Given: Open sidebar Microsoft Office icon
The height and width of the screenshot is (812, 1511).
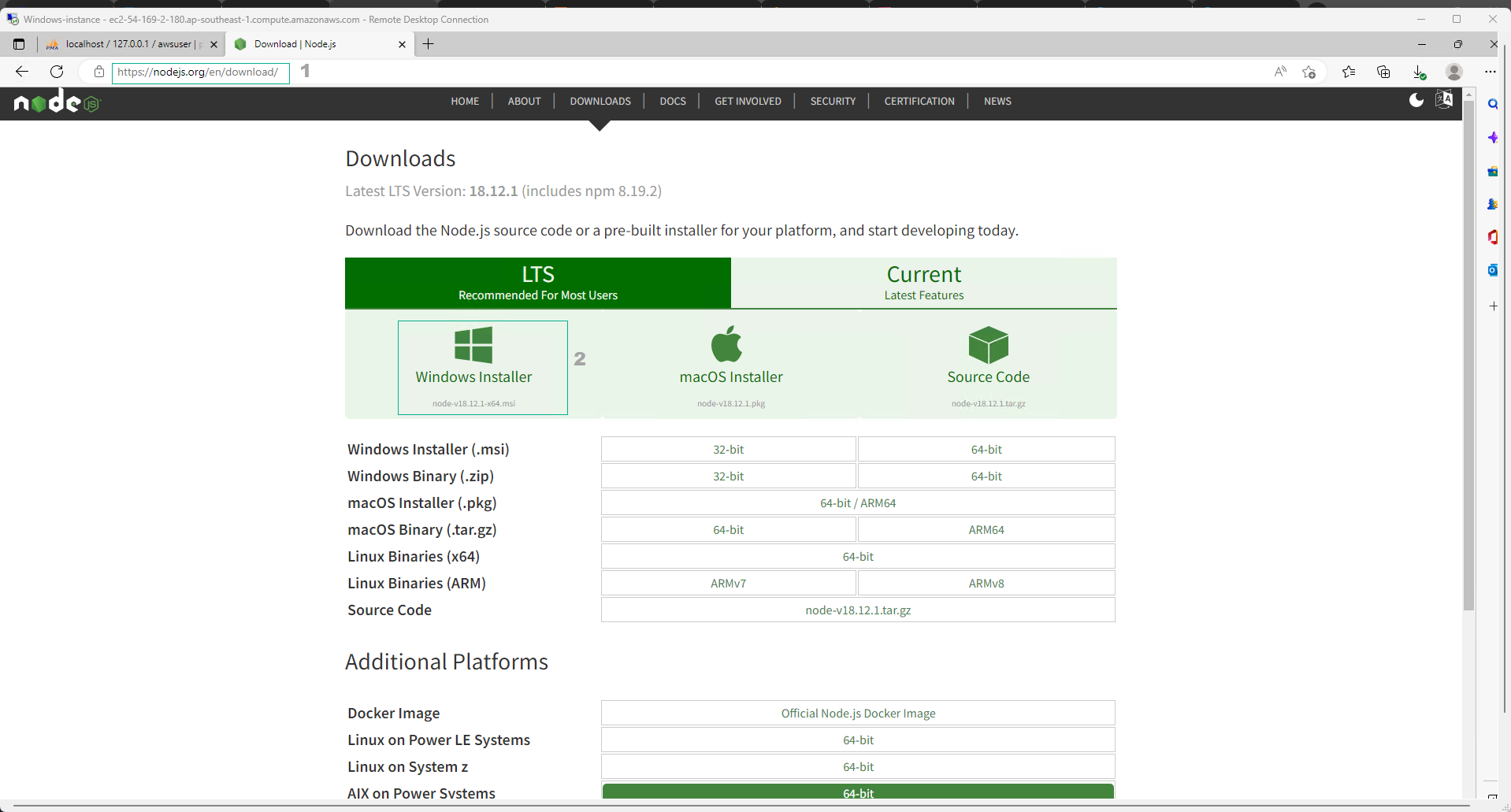Looking at the screenshot, I should click(1493, 237).
